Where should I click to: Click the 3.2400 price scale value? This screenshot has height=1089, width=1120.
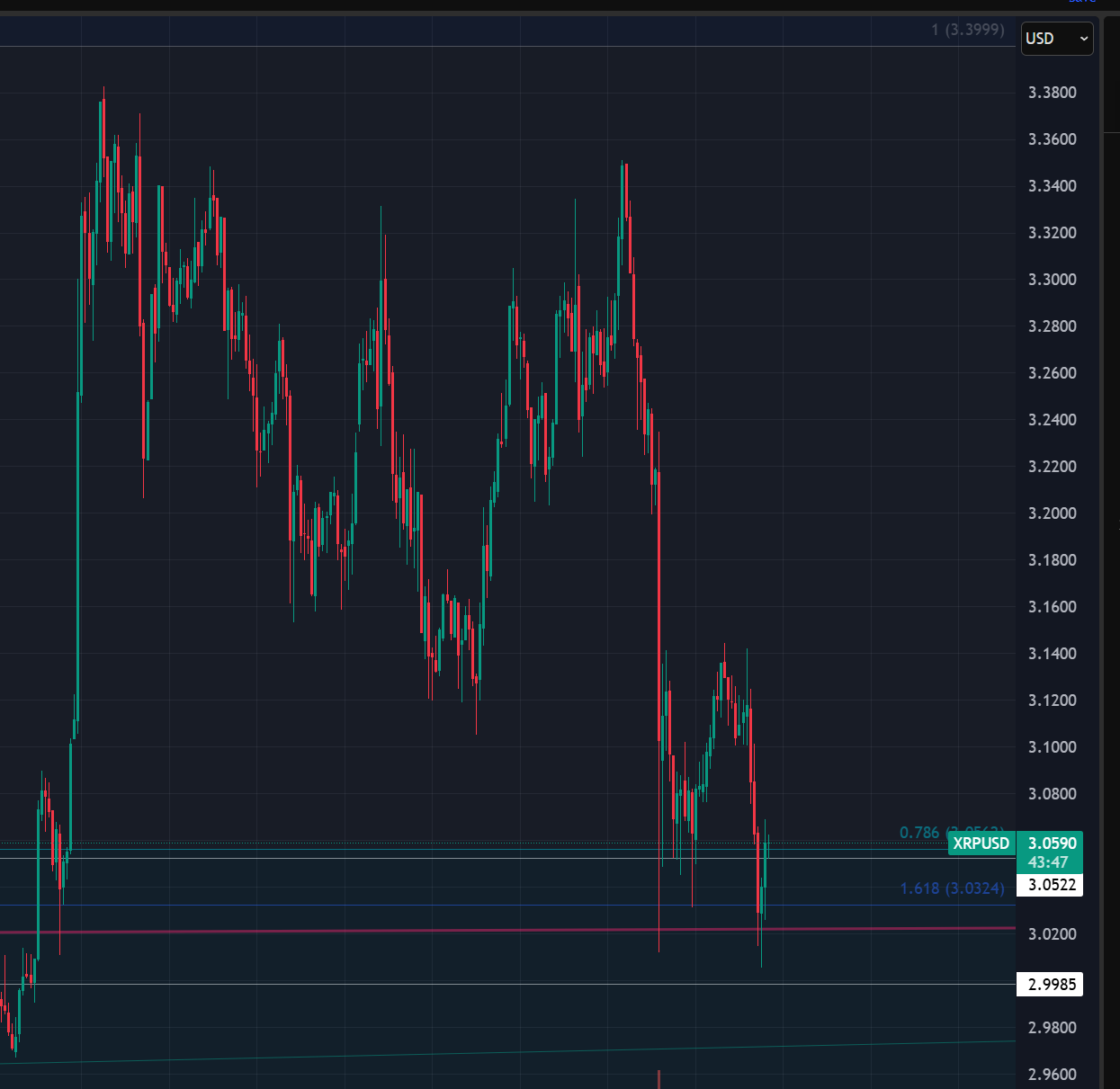(x=1053, y=420)
